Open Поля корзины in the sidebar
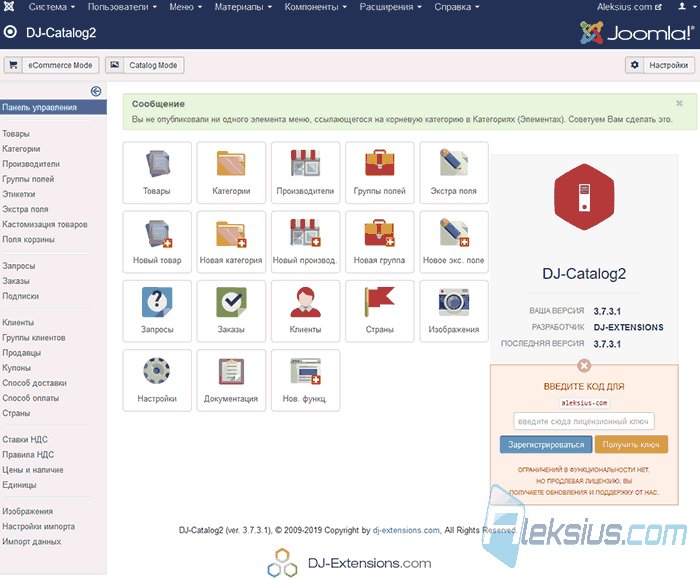 pos(29,239)
